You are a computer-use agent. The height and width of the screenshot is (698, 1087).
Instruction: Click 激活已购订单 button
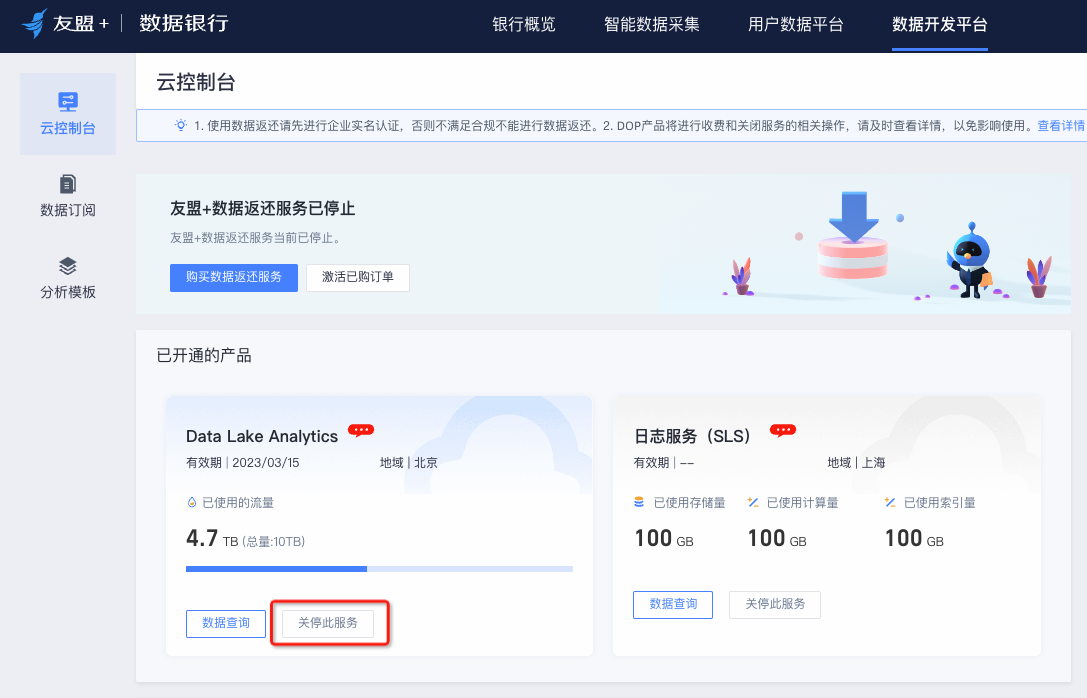pos(358,277)
